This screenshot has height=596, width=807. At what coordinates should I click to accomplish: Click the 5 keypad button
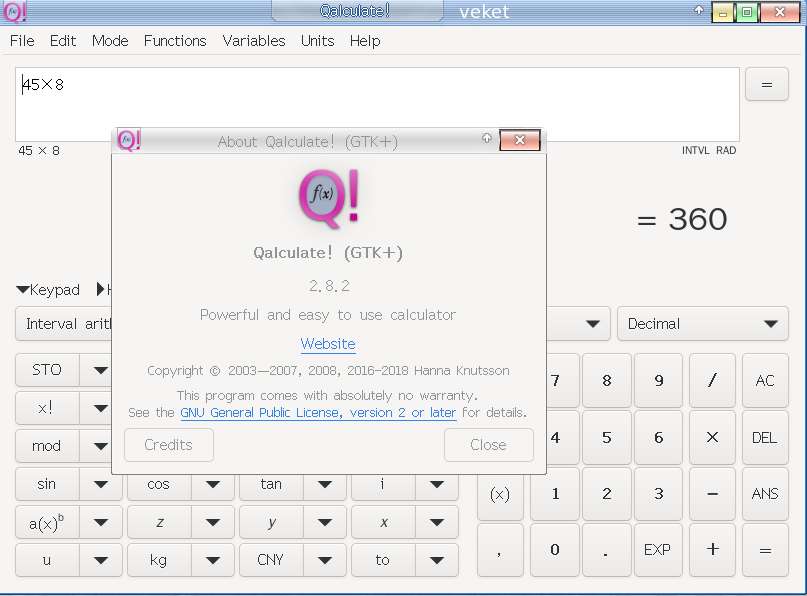tap(607, 437)
